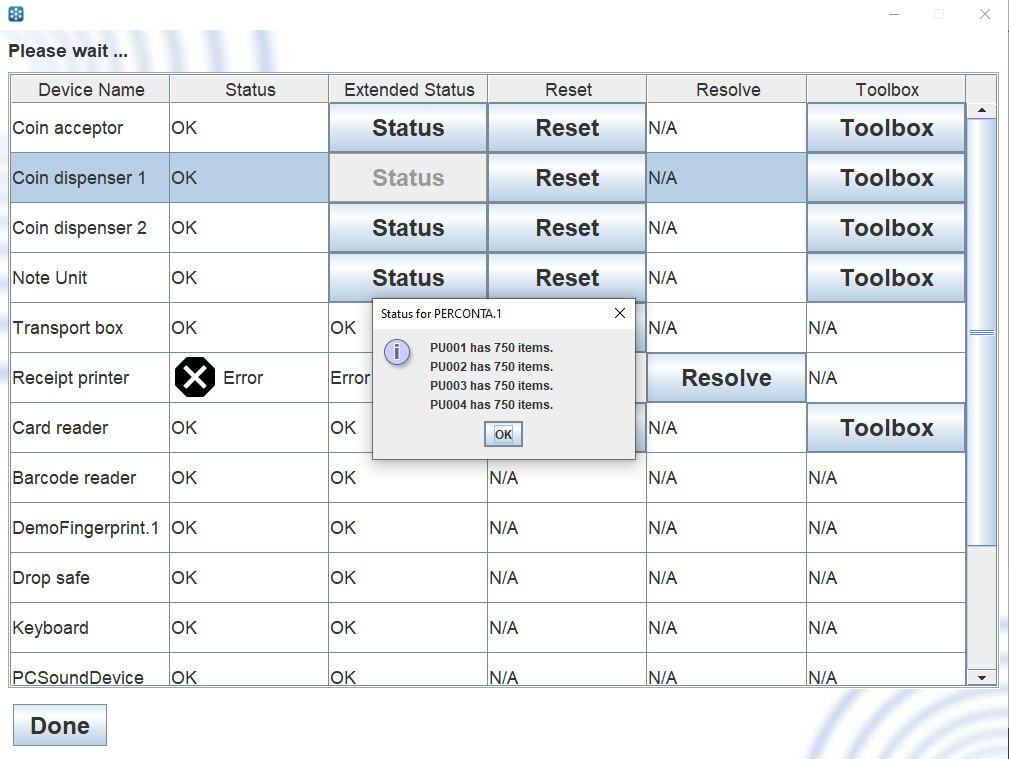
Task: Resolve the Receipt printer error
Action: coord(726,378)
